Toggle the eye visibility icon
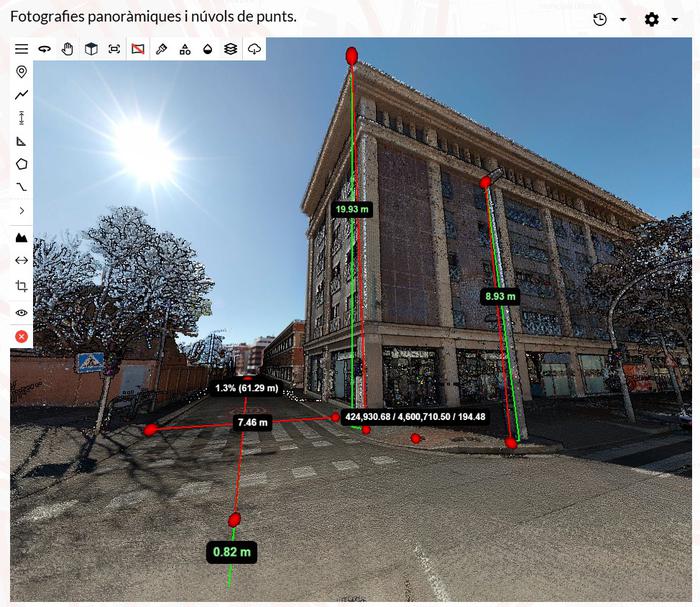 (21, 312)
